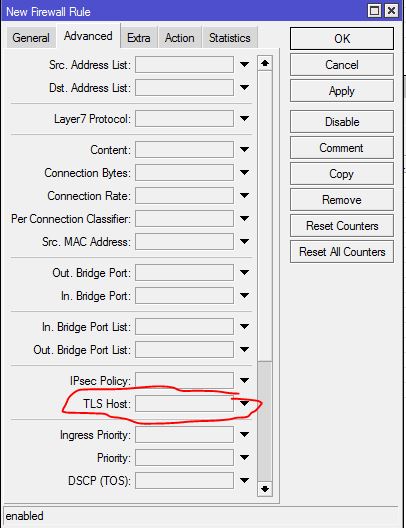Switch to the Extra tab
The image size is (406, 528).
pos(139,38)
